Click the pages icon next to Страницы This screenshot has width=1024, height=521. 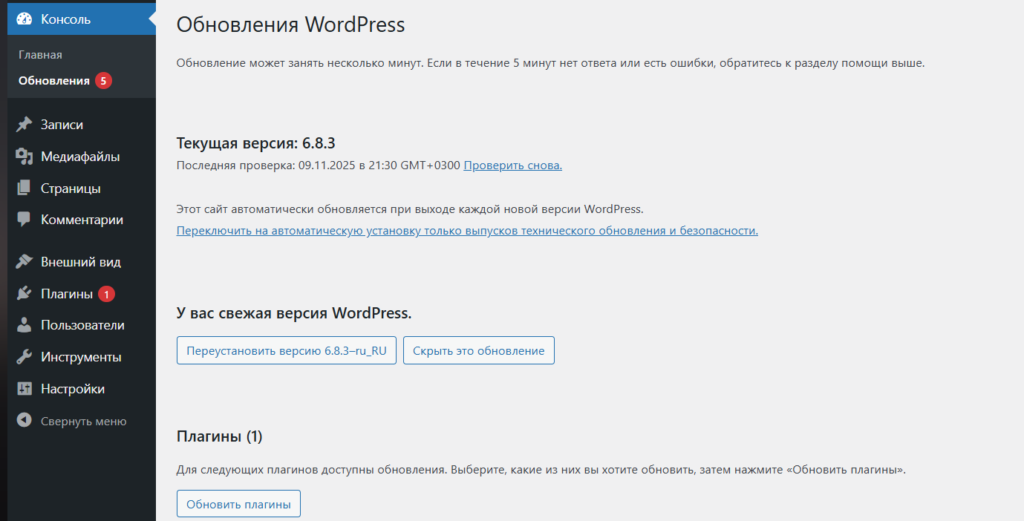(x=25, y=188)
